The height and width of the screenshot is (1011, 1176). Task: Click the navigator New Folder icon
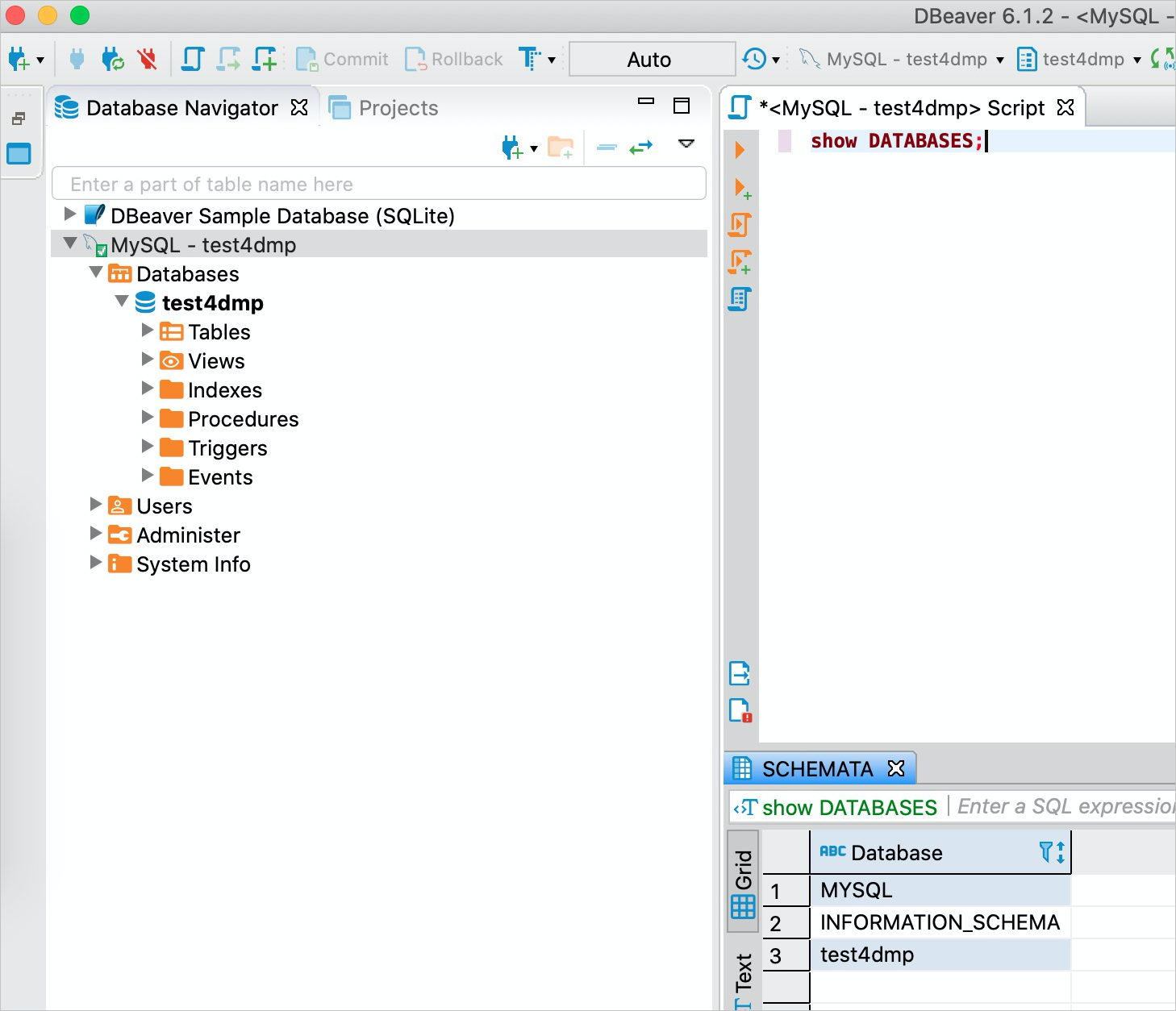point(561,148)
